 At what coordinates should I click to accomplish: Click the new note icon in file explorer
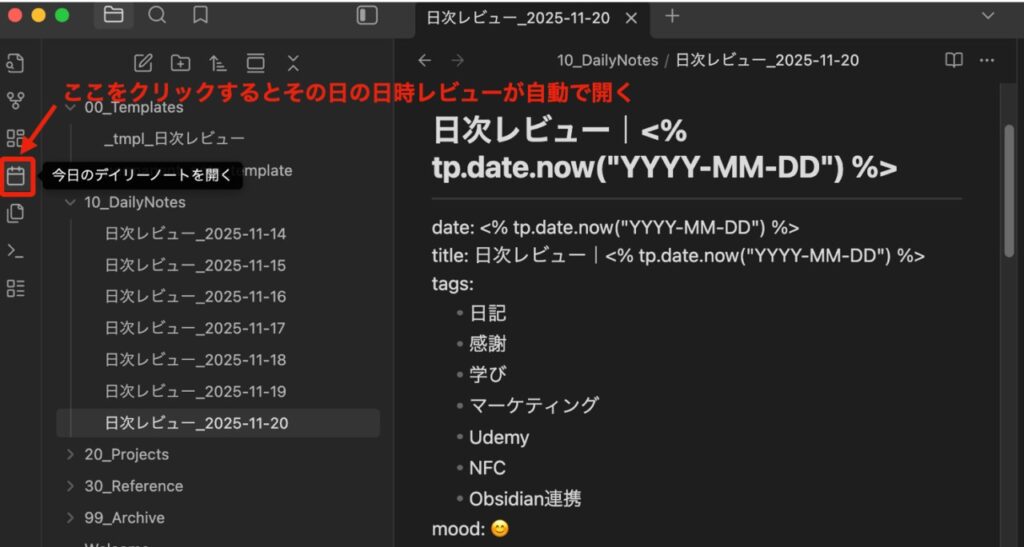pyautogui.click(x=143, y=62)
